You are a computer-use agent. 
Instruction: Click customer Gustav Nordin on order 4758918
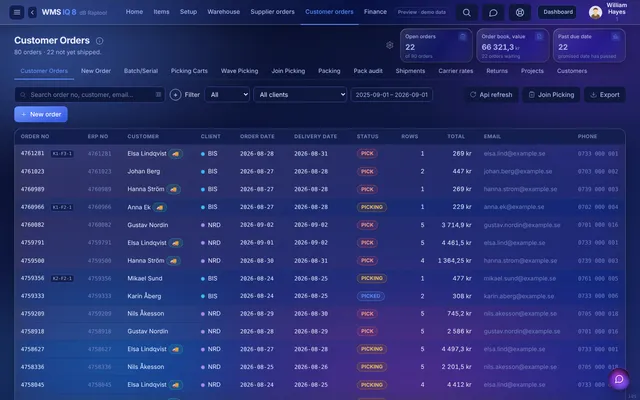pos(148,331)
